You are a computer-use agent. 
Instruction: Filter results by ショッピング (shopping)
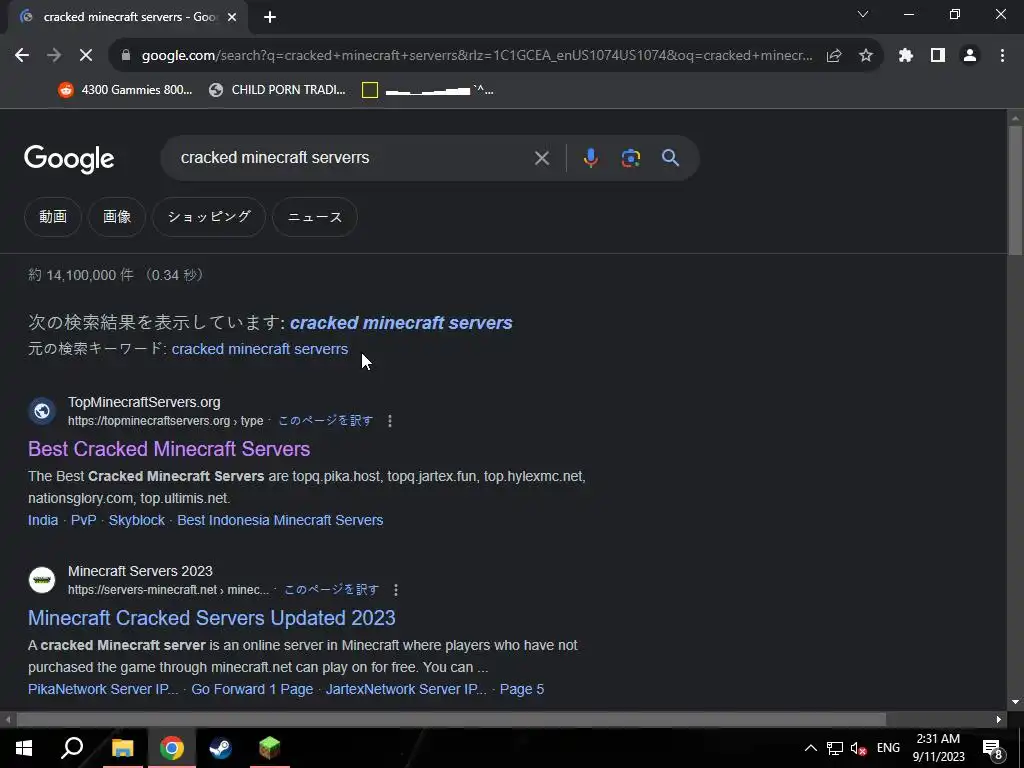209,217
